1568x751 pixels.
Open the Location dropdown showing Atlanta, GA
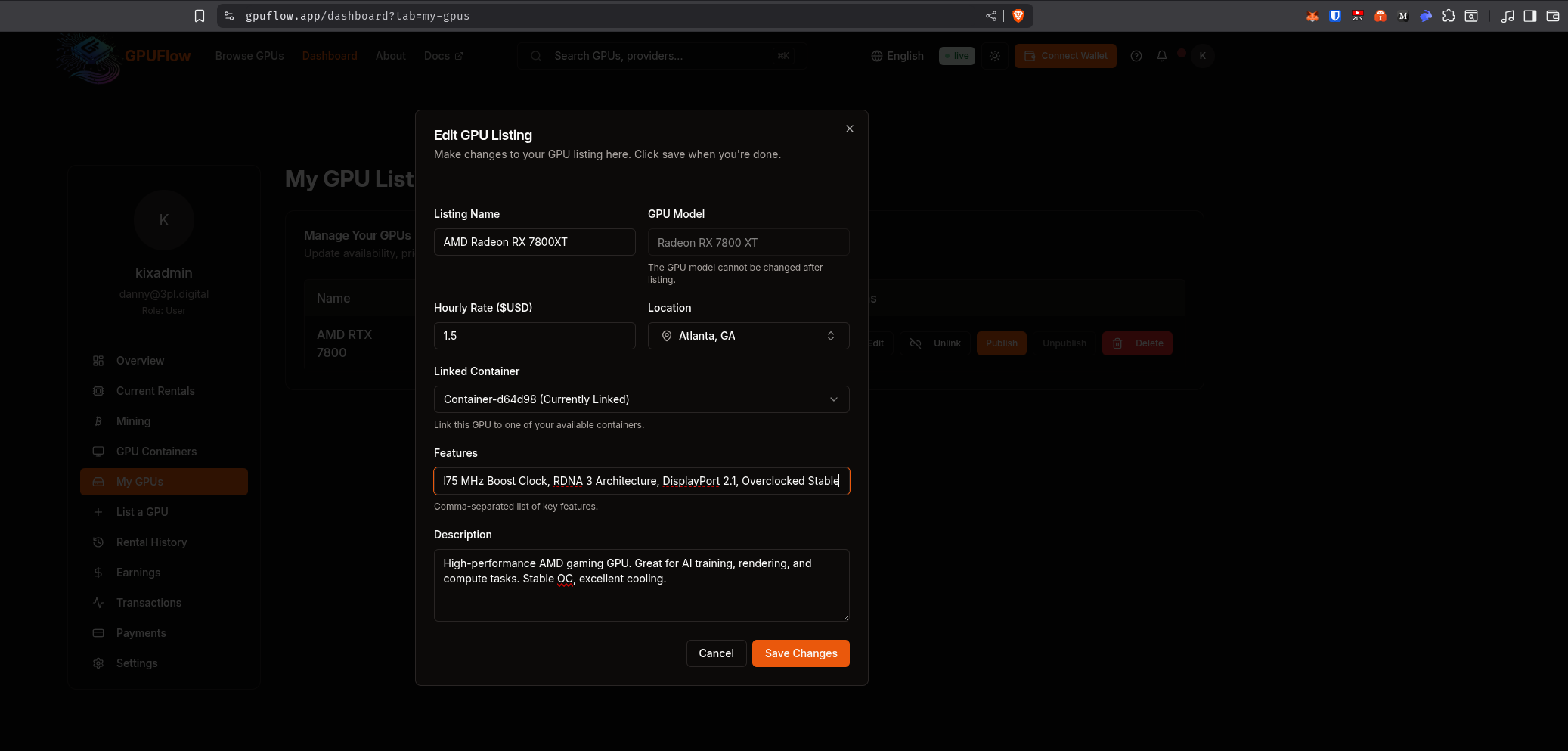748,336
